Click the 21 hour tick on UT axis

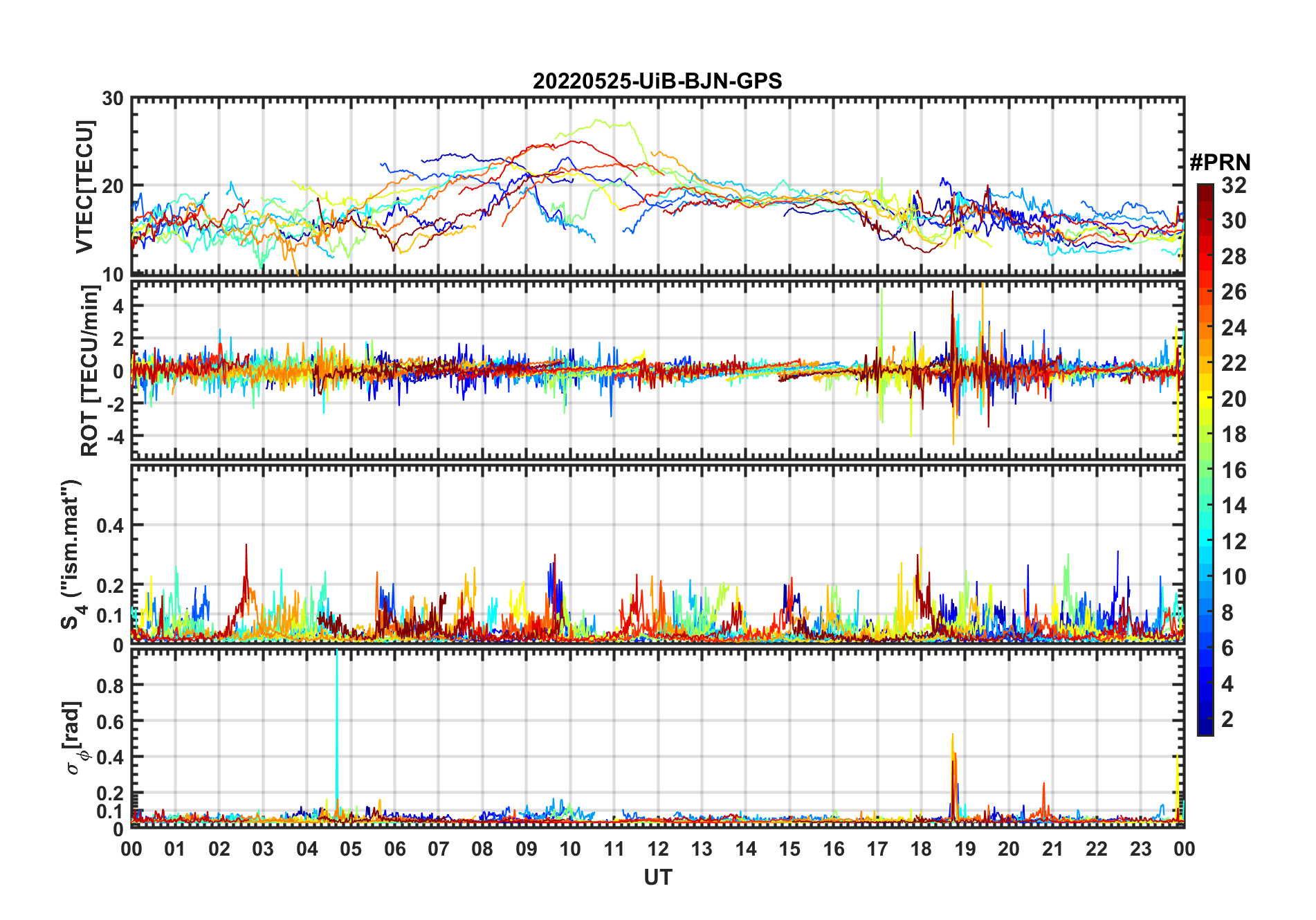click(1052, 849)
